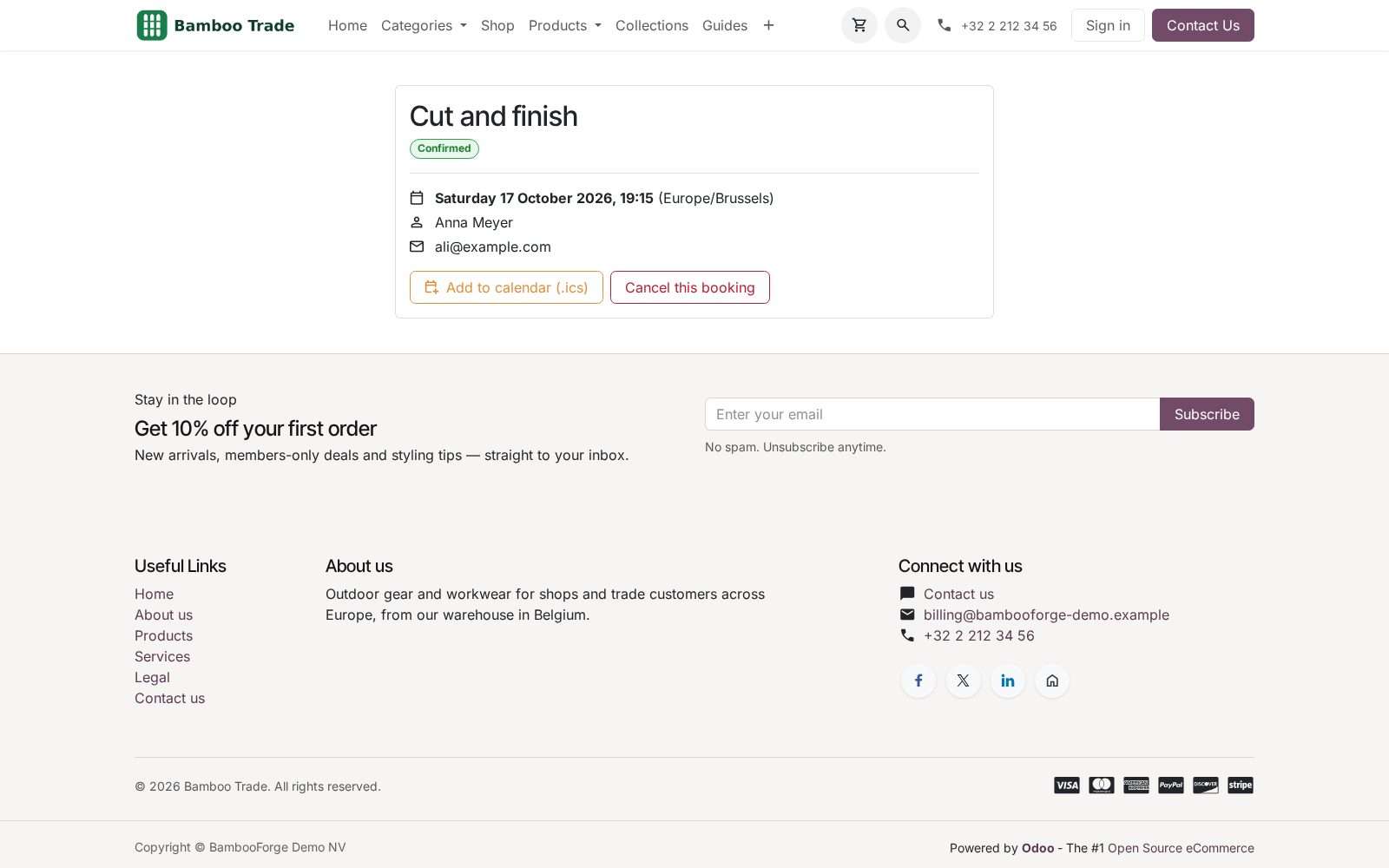
Task: Click the footer phone icon
Action: [x=907, y=635]
